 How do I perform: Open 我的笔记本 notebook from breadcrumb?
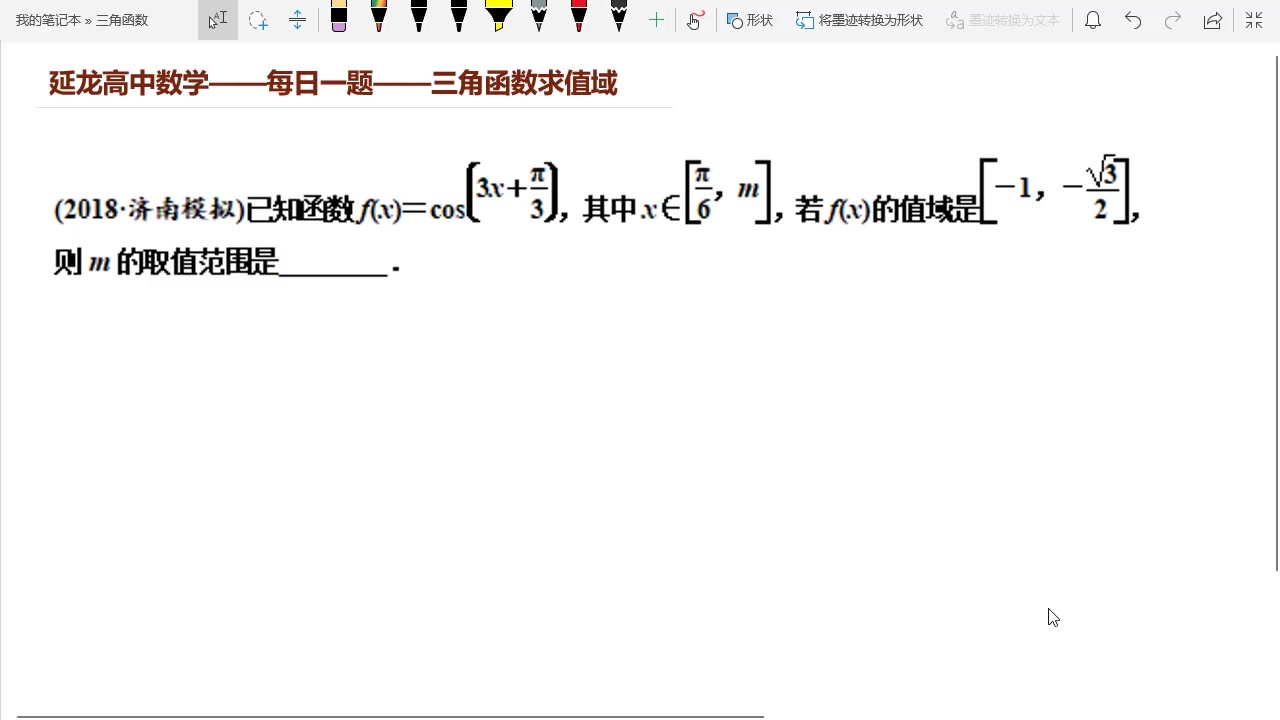(x=48, y=20)
